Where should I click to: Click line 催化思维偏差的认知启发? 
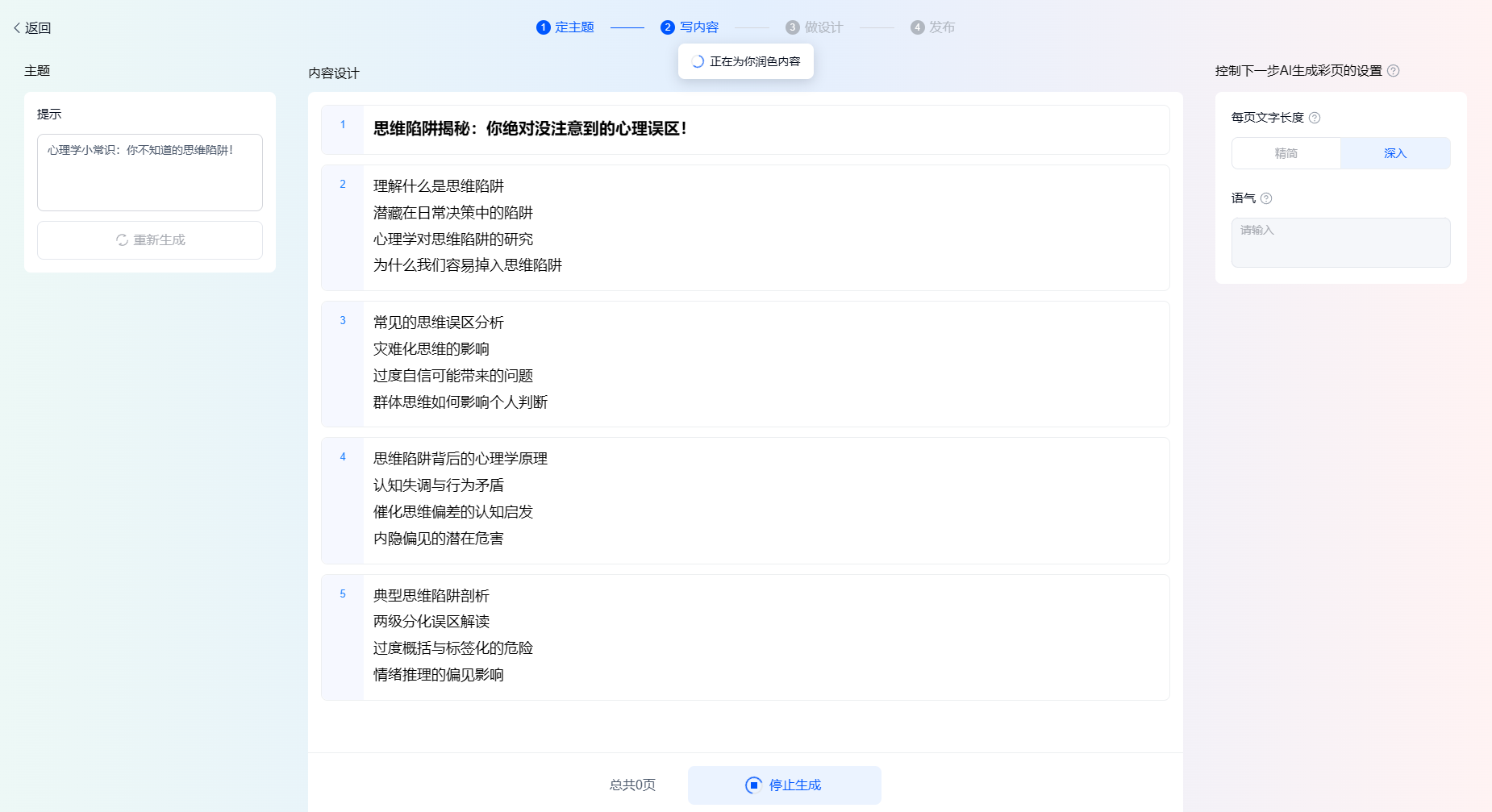(x=453, y=512)
